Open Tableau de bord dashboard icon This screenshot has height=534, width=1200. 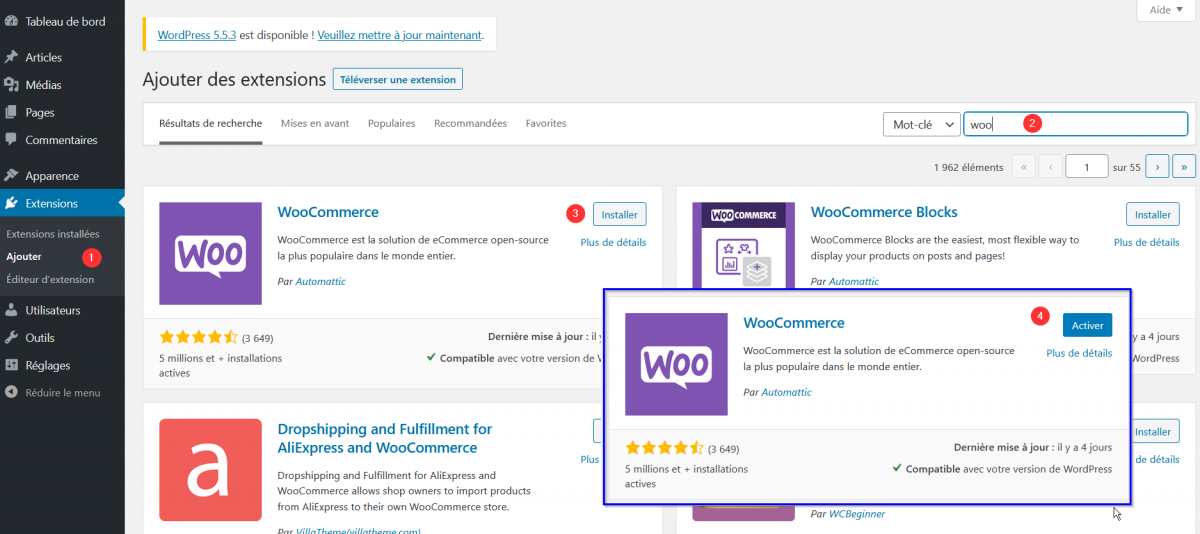click(11, 21)
